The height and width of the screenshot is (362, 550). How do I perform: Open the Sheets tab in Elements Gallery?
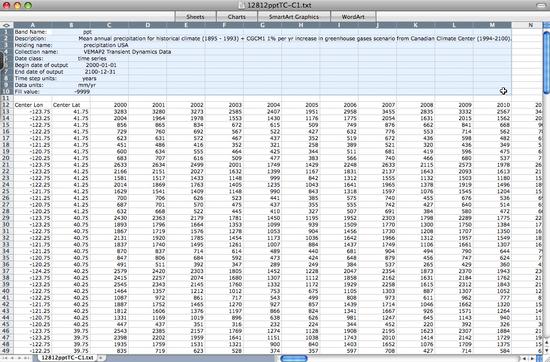click(x=195, y=16)
